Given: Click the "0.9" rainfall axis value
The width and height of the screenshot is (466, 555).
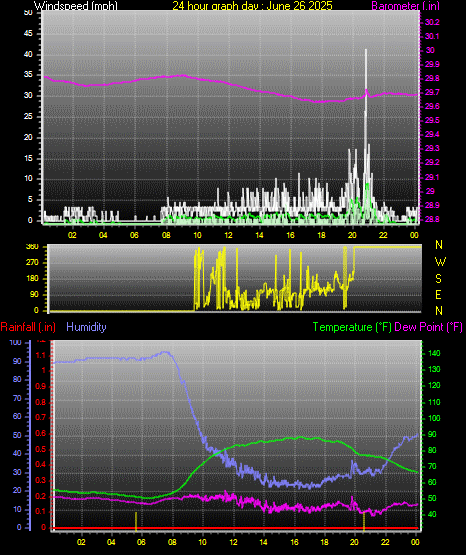Looking at the screenshot, I should coord(41,386).
